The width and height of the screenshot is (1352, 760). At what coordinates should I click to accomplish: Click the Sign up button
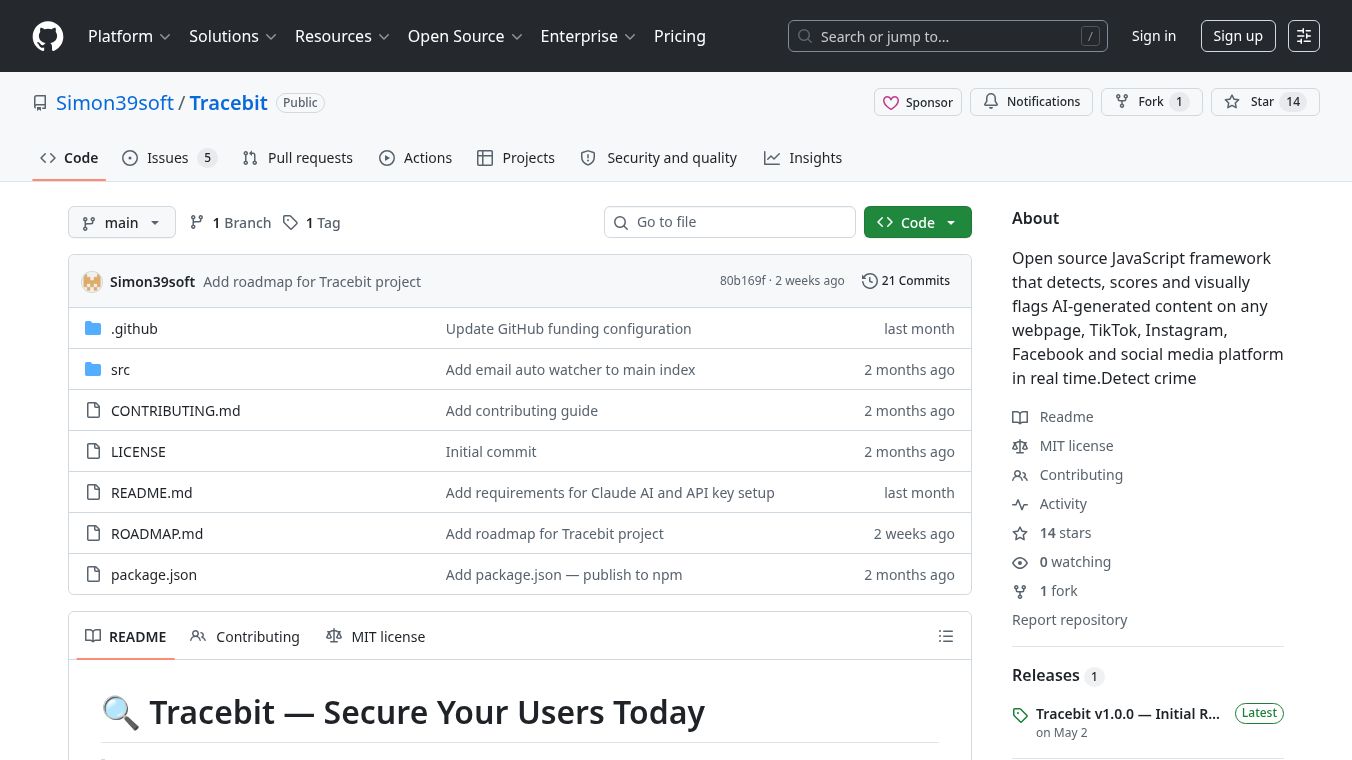[x=1238, y=36]
